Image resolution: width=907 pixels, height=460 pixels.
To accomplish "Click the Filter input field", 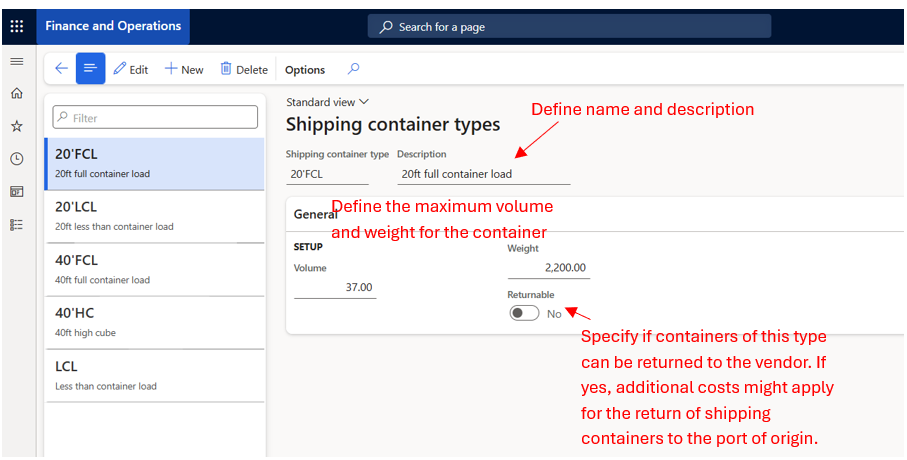I will [x=155, y=117].
